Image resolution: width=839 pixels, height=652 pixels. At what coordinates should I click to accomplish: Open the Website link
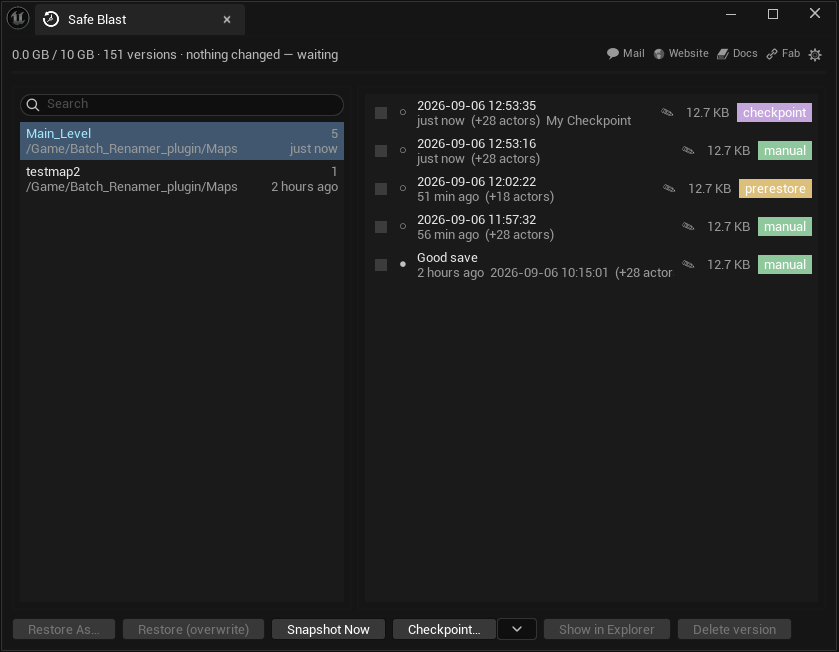pyautogui.click(x=681, y=53)
